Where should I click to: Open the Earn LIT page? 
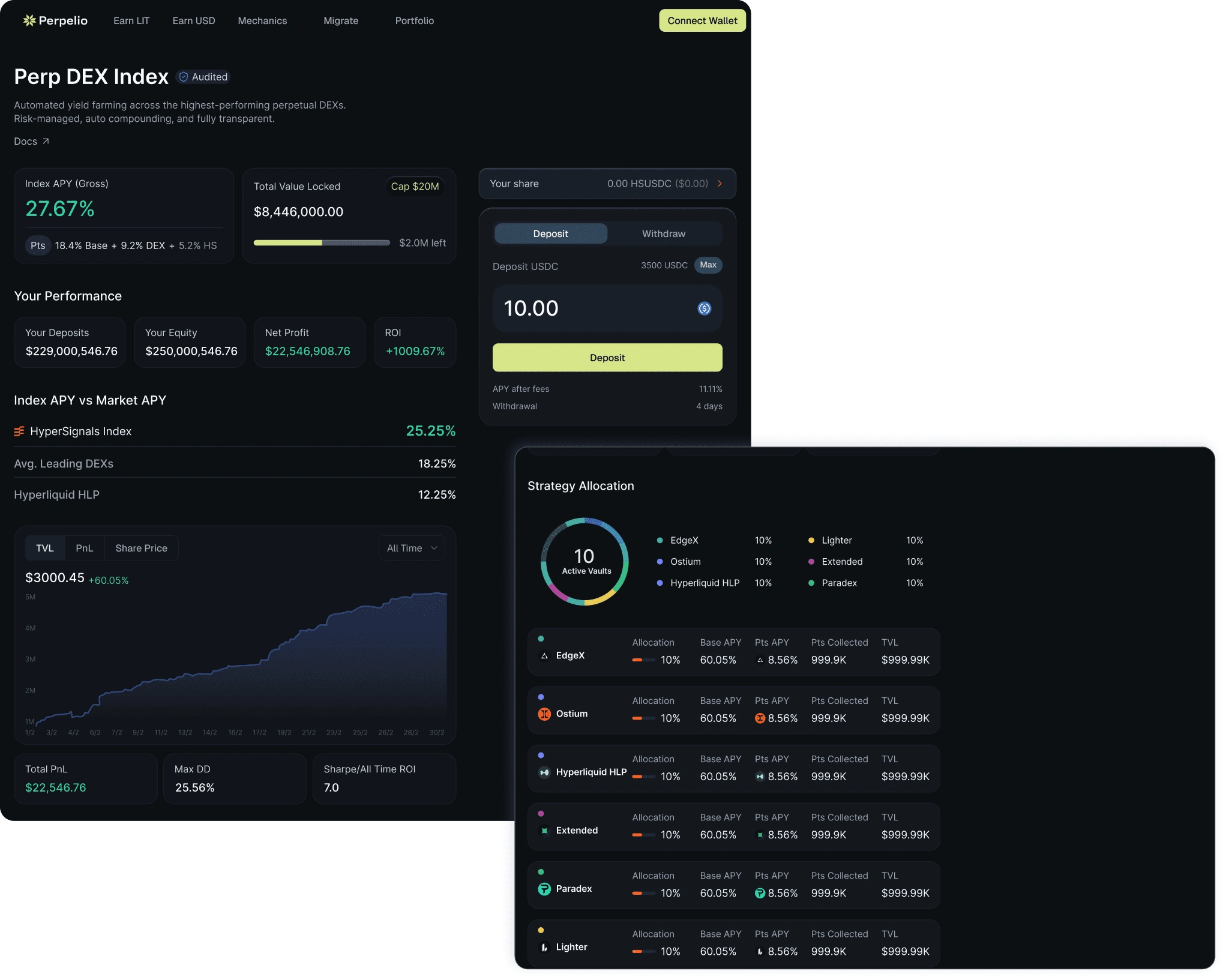131,20
